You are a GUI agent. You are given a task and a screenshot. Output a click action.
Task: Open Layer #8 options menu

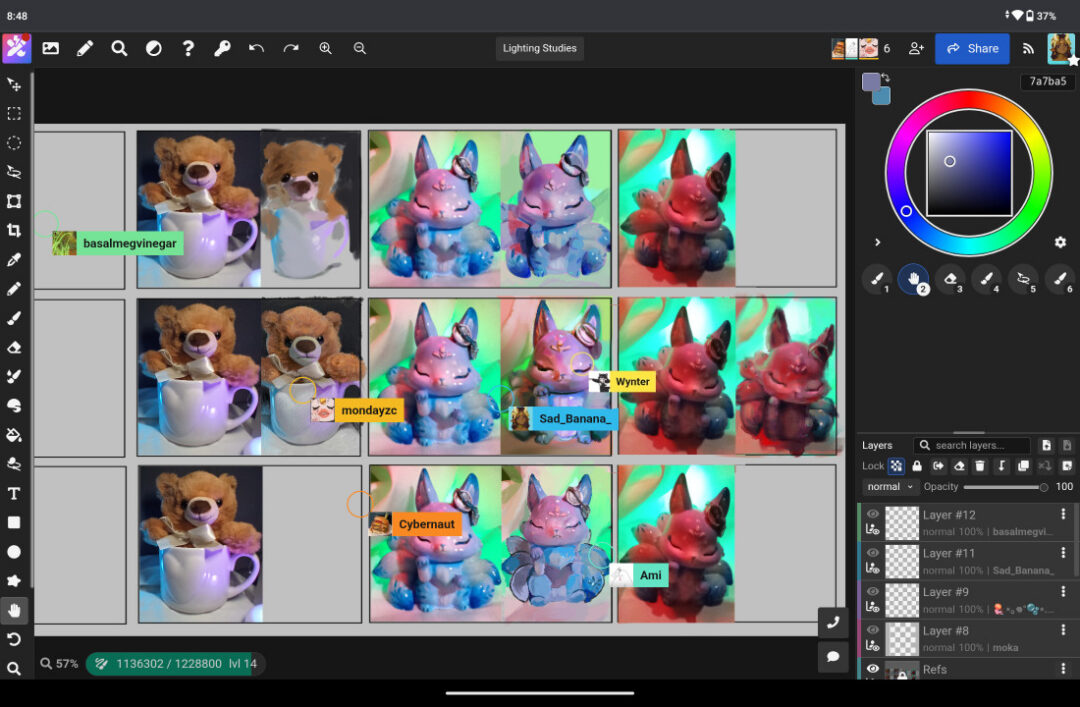[1063, 630]
